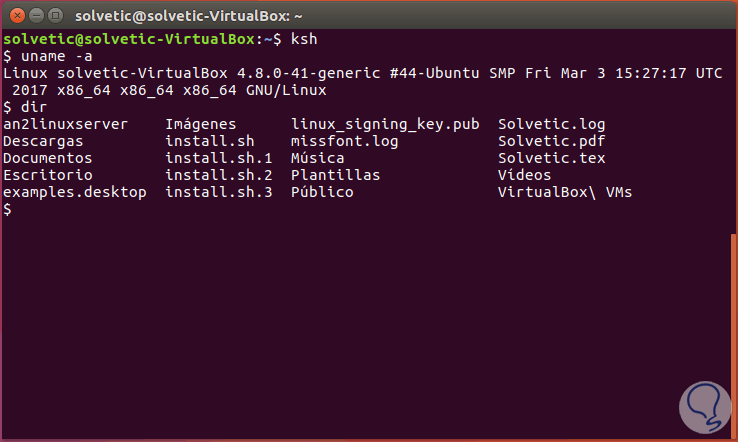Click the examples.desktop file name

[74, 192]
